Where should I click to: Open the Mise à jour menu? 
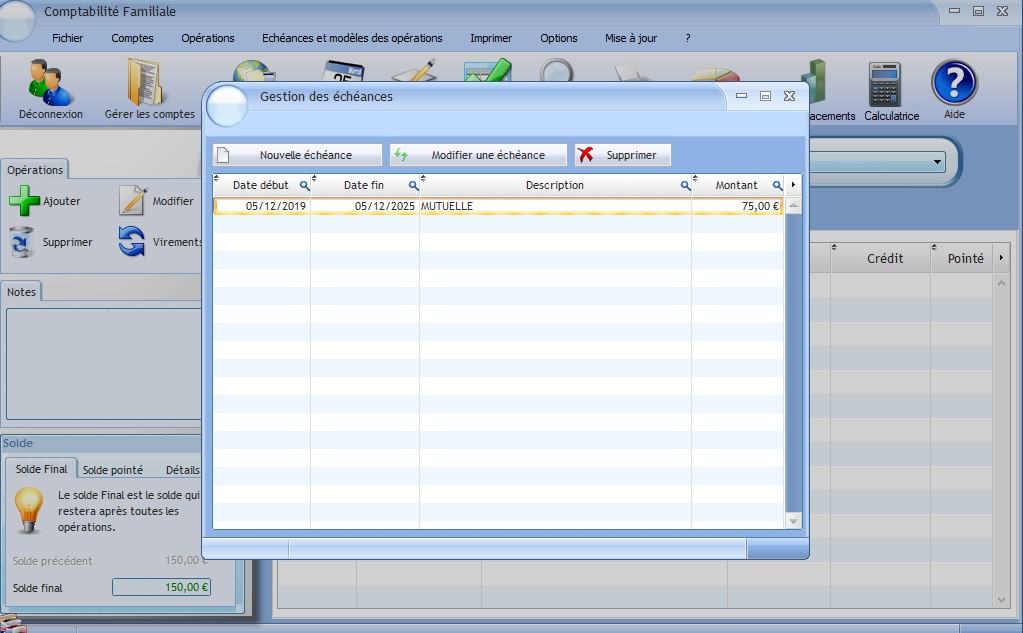tap(631, 38)
